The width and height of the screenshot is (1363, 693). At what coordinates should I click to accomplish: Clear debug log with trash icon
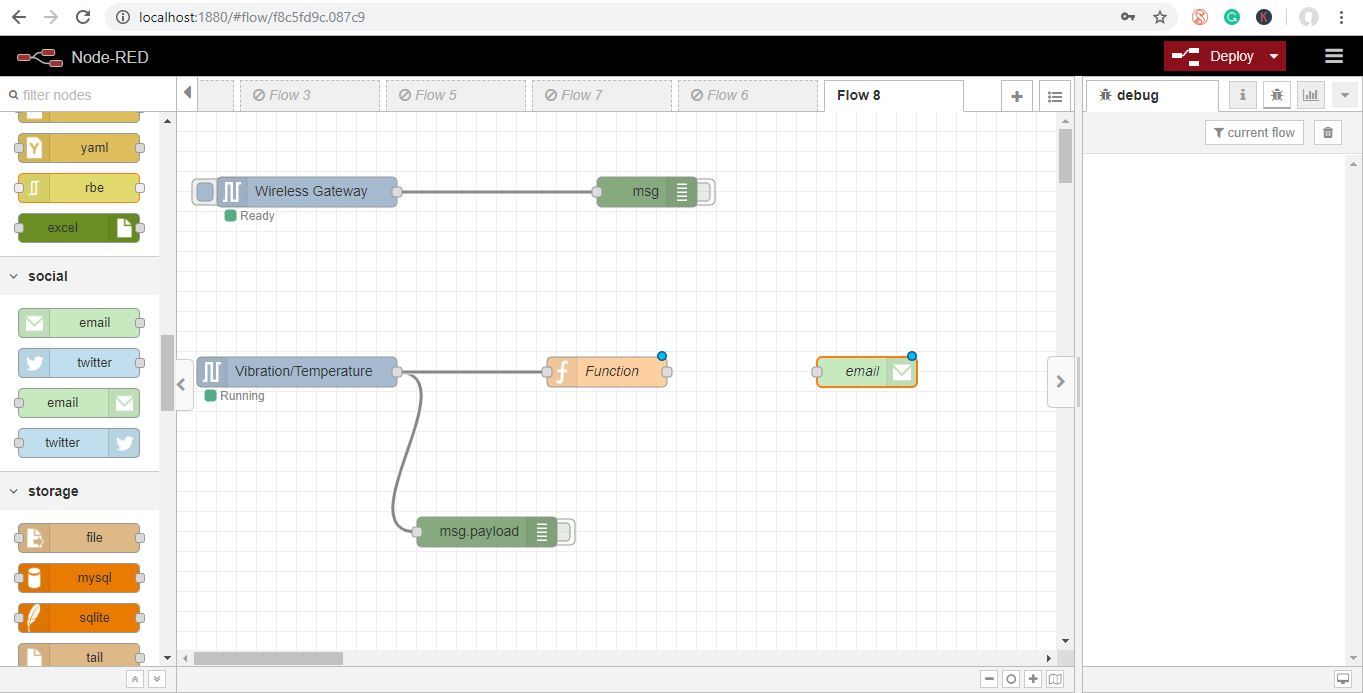pos(1328,132)
